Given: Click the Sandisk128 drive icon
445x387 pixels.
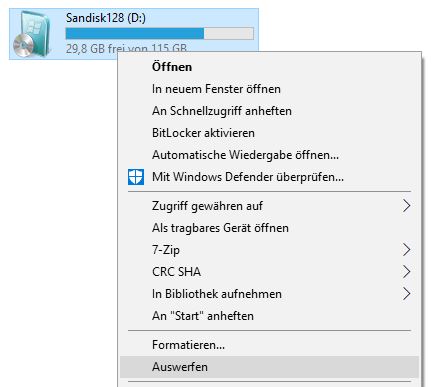Looking at the screenshot, I should [32, 34].
